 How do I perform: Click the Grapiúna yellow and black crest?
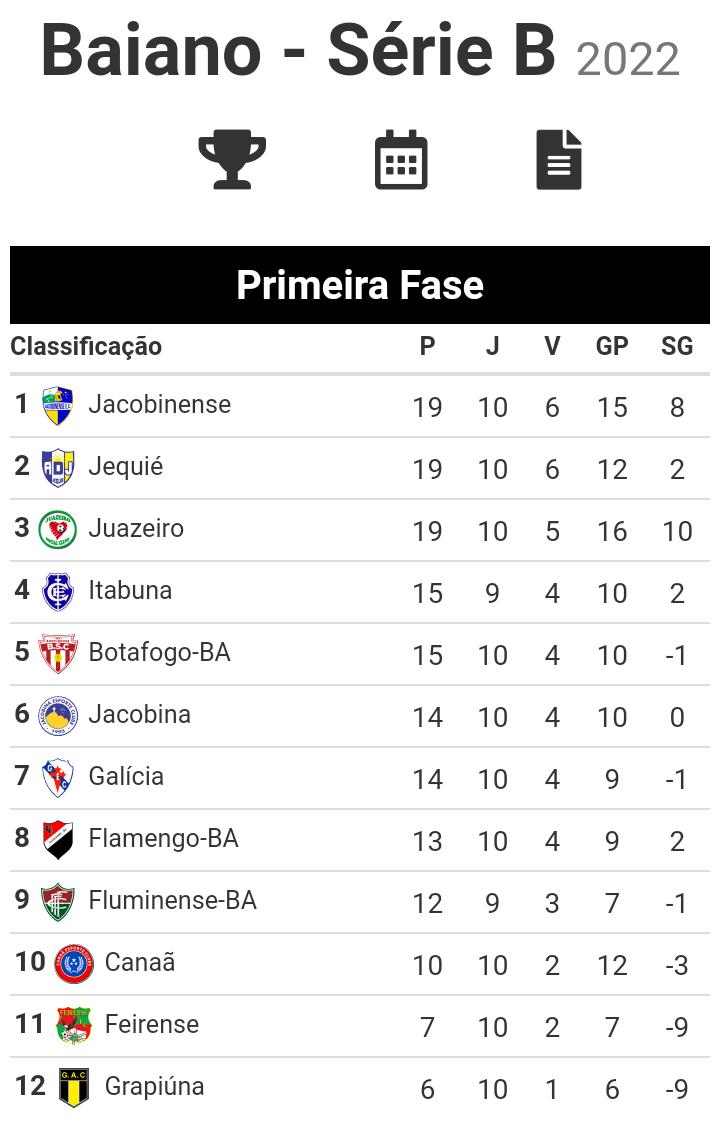[74, 1087]
